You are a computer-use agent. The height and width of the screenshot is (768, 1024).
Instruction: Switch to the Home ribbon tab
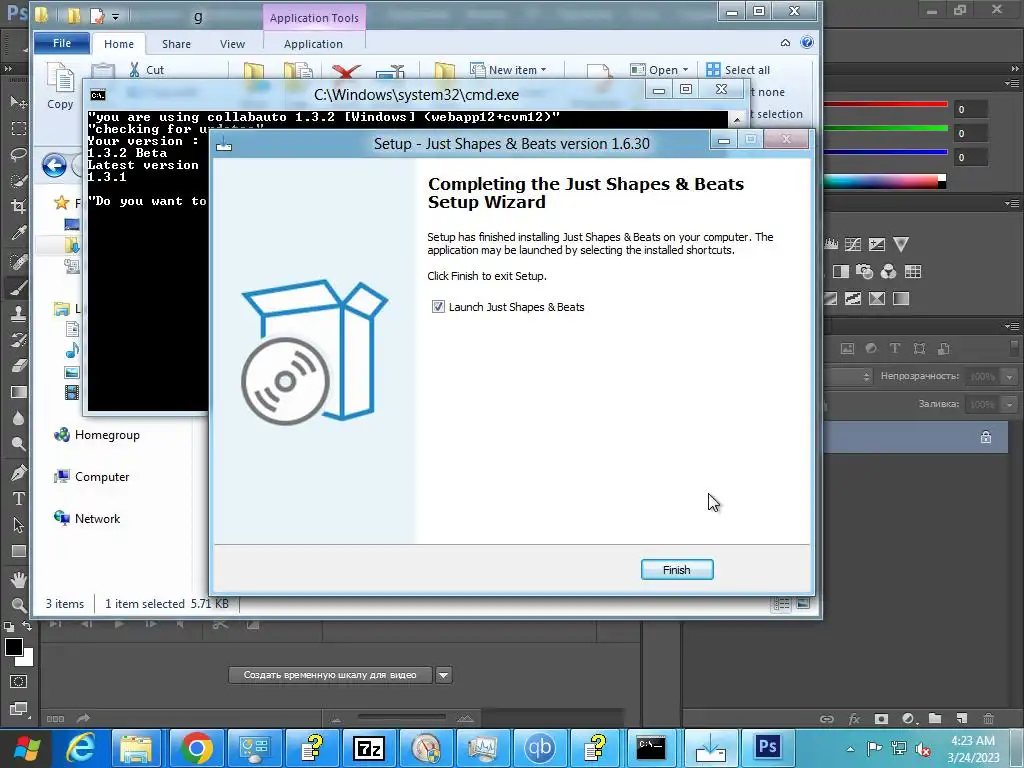tap(119, 44)
